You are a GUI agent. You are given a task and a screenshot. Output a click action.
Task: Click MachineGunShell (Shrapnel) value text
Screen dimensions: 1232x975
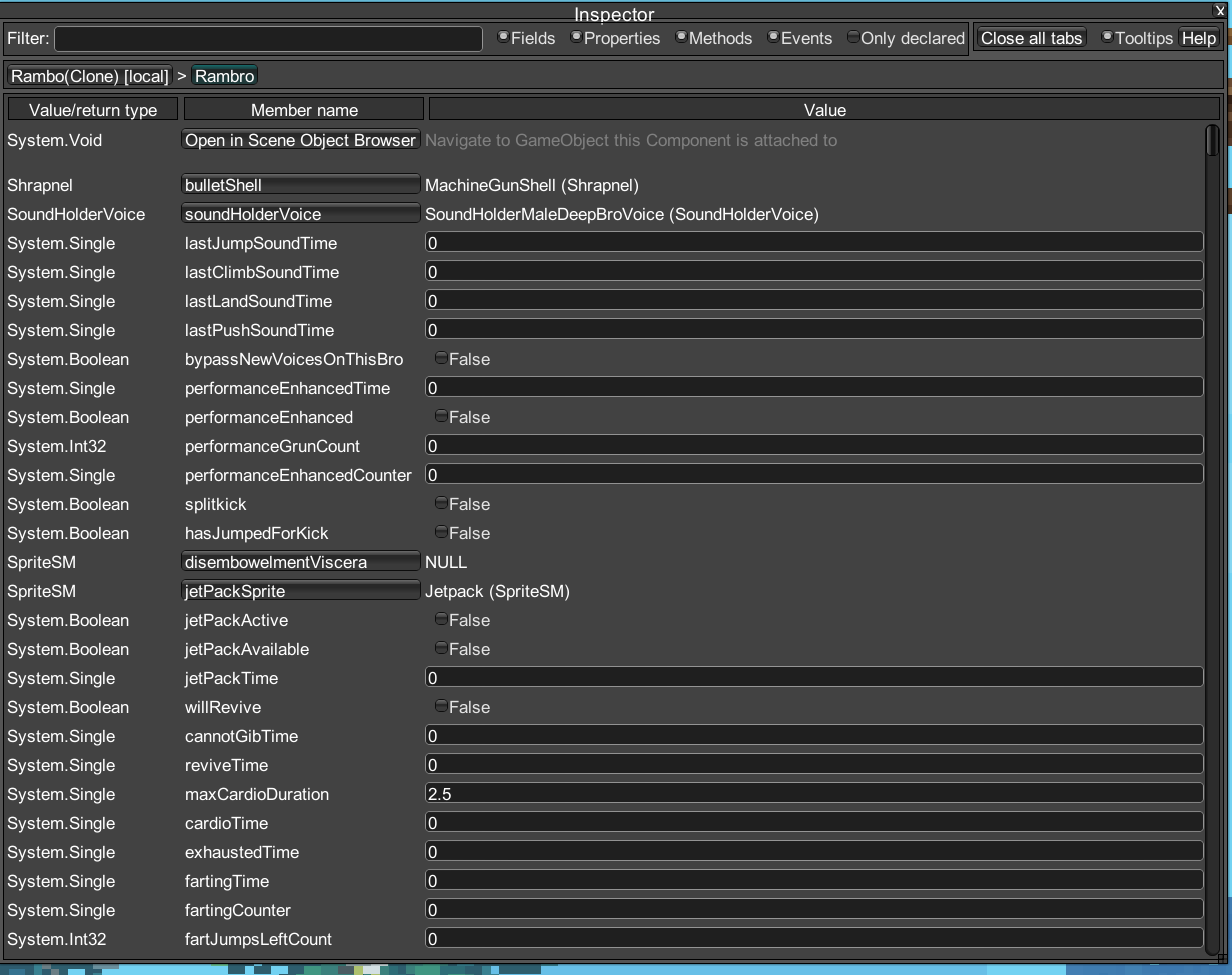[532, 185]
